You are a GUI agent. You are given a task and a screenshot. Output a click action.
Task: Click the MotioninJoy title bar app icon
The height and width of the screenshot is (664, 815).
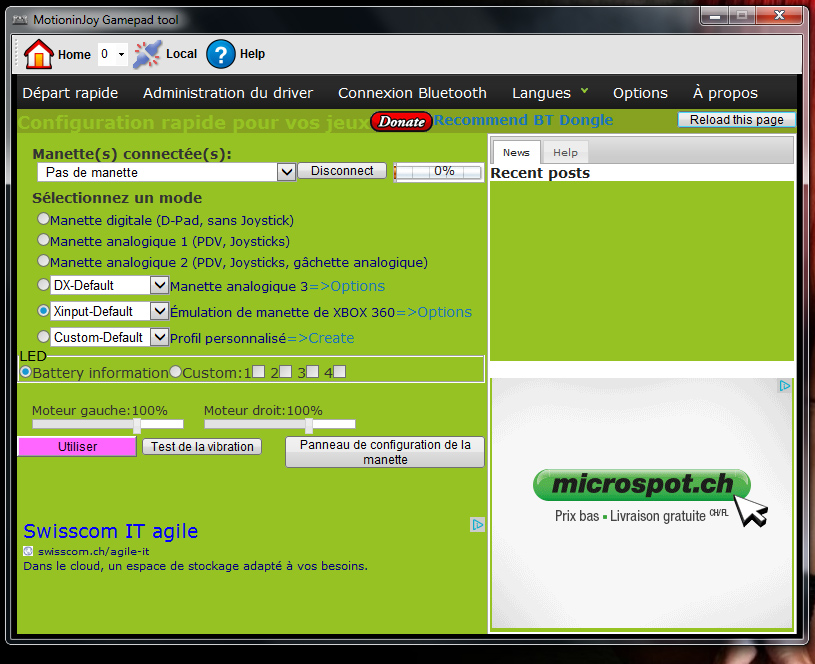coord(17,20)
